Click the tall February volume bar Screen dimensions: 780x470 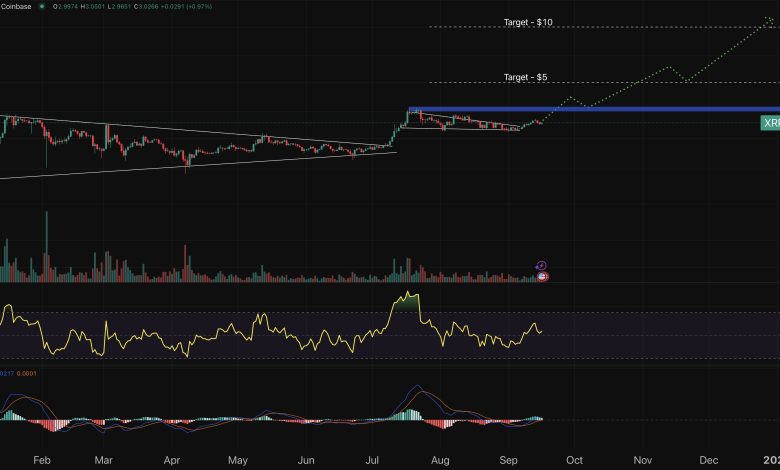[x=46, y=245]
